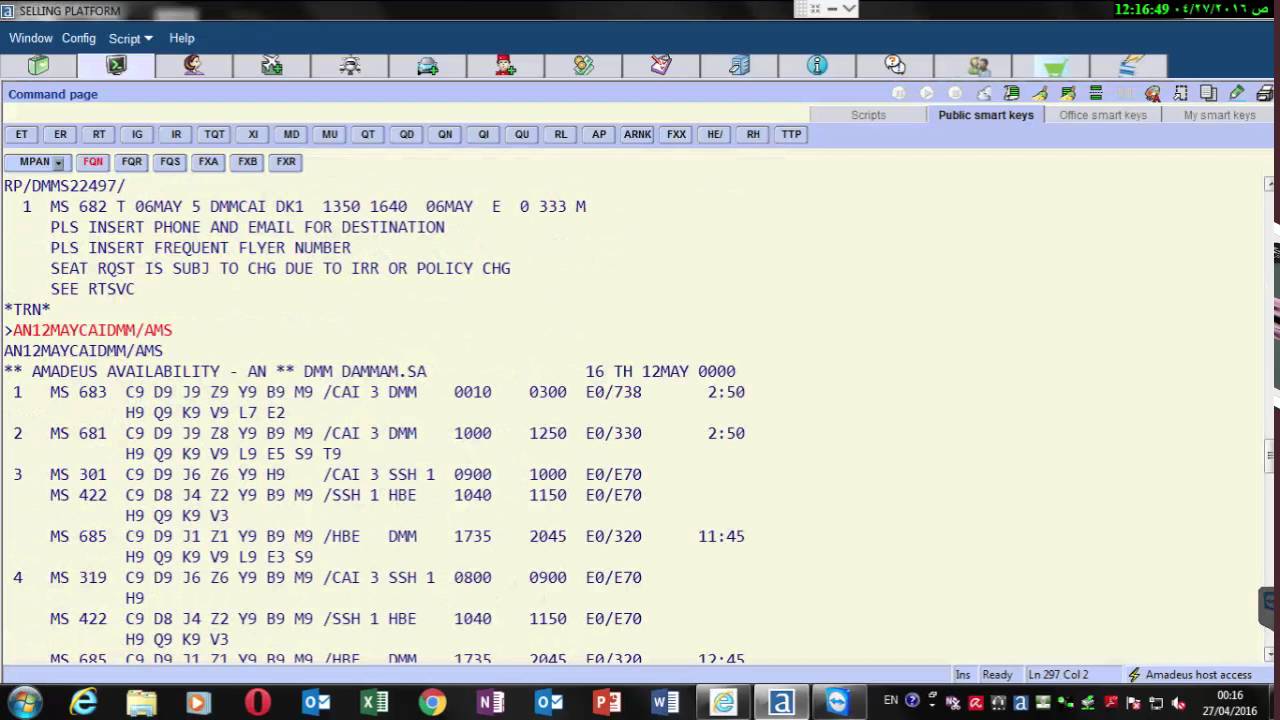Open the Window menu

31,38
